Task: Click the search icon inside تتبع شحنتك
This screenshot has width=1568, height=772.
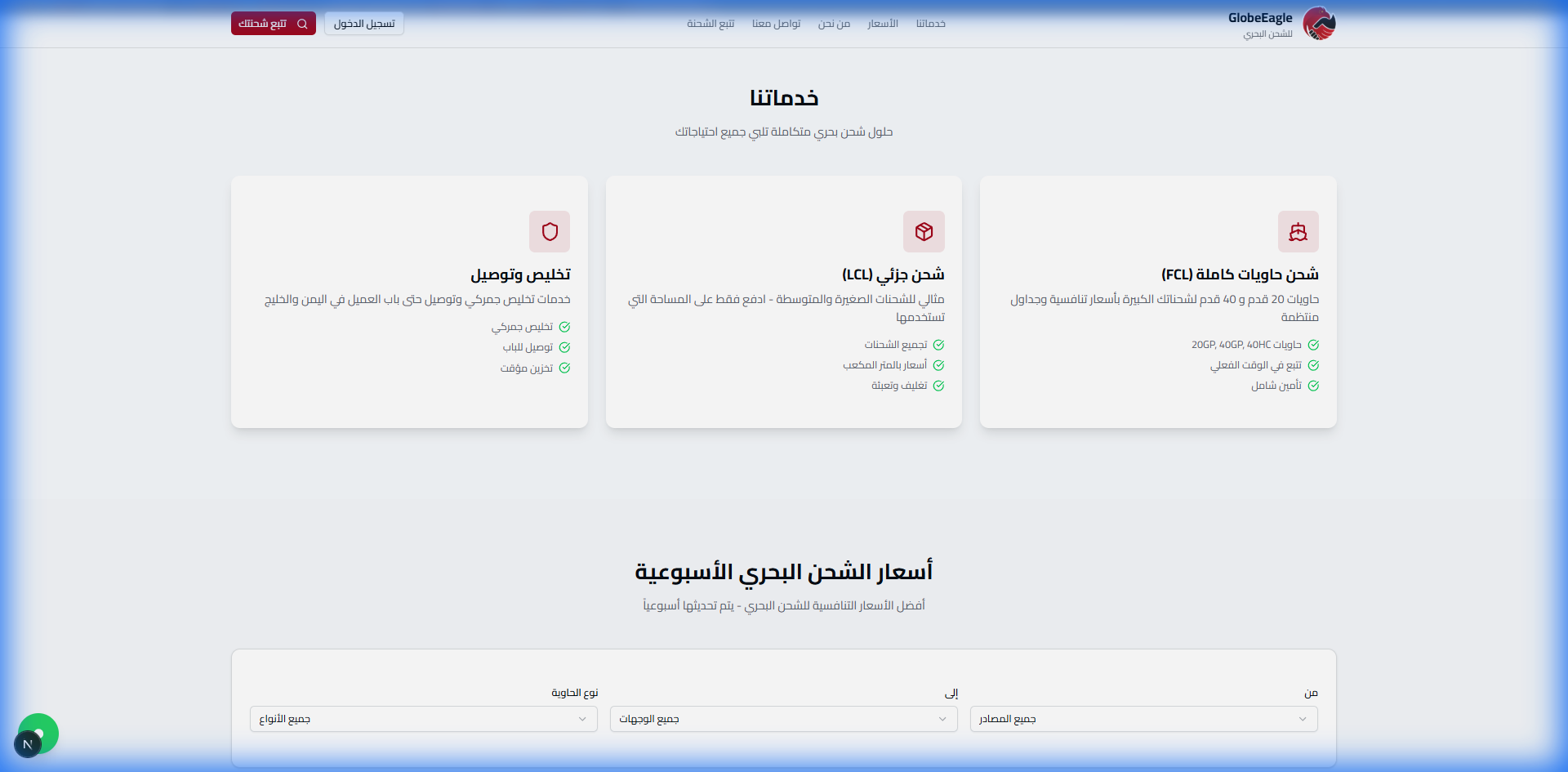Action: 303,23
